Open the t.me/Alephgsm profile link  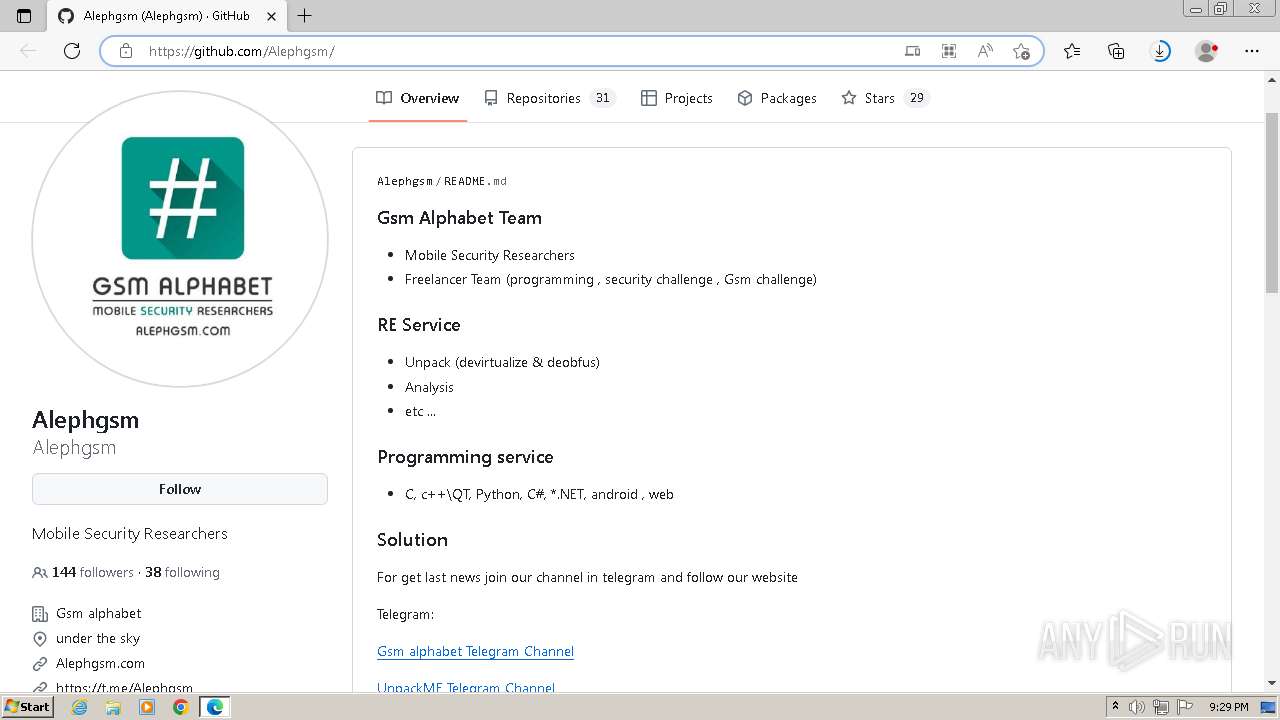click(x=124, y=688)
